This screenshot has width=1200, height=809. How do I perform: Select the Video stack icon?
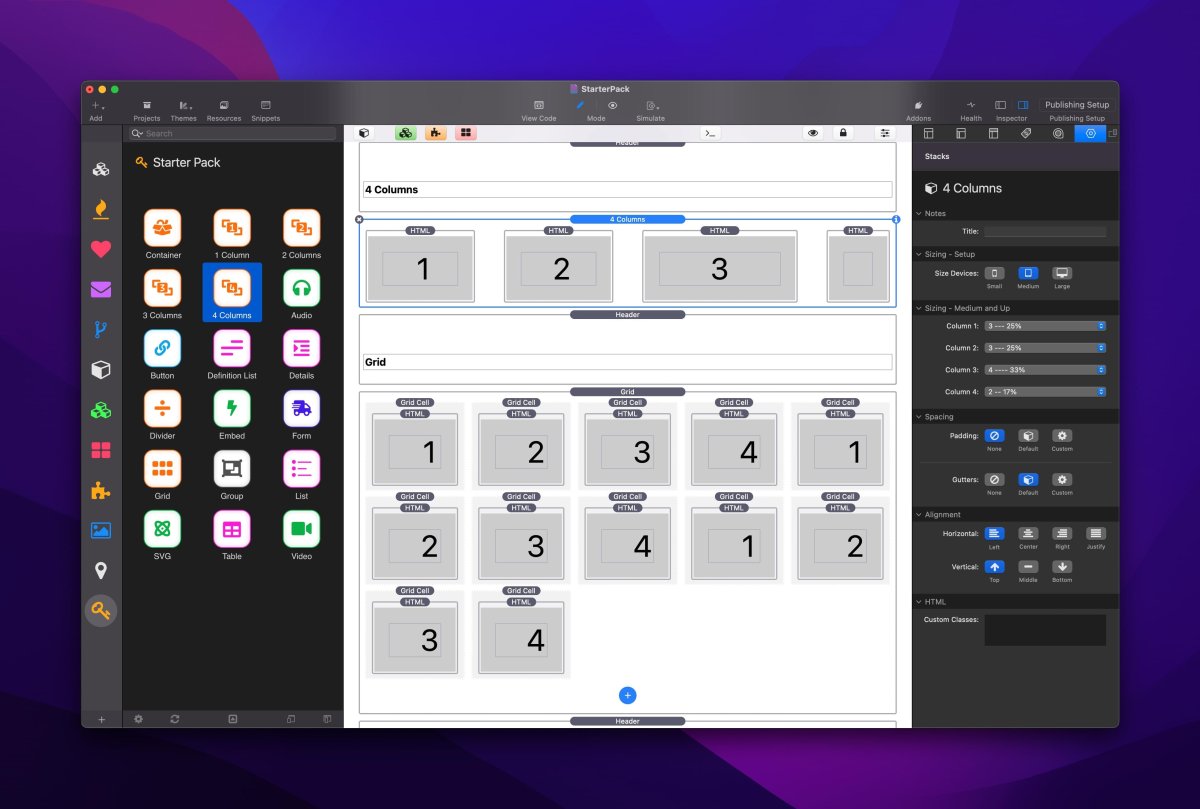[x=301, y=528]
